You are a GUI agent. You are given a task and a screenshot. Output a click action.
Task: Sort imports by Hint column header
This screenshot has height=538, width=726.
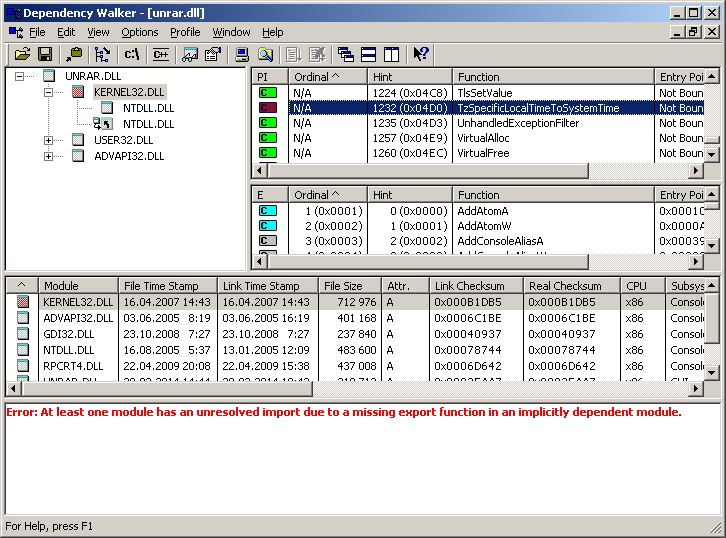410,77
